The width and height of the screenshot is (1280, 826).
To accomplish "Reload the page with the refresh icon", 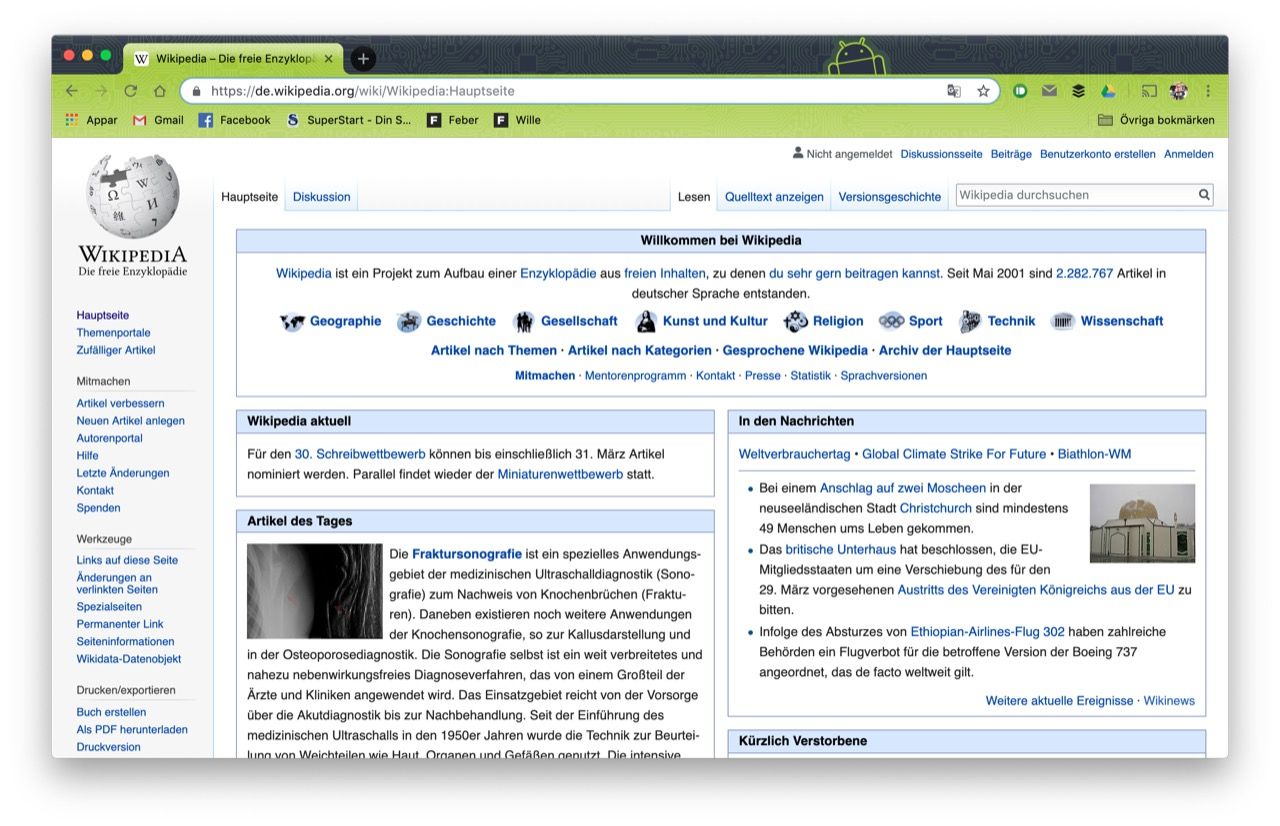I will pos(130,91).
